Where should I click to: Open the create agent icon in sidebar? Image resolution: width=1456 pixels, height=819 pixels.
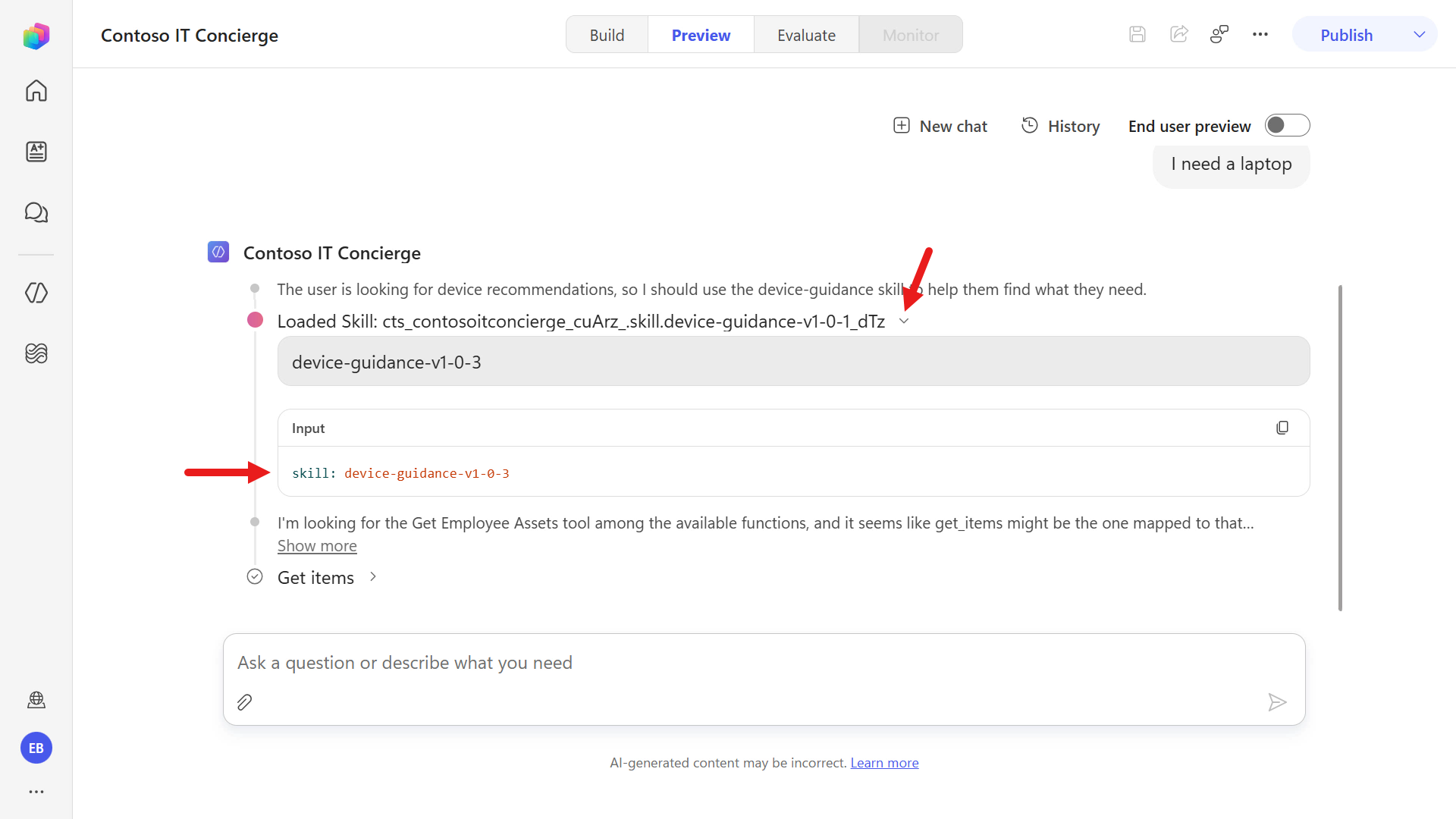click(x=36, y=152)
